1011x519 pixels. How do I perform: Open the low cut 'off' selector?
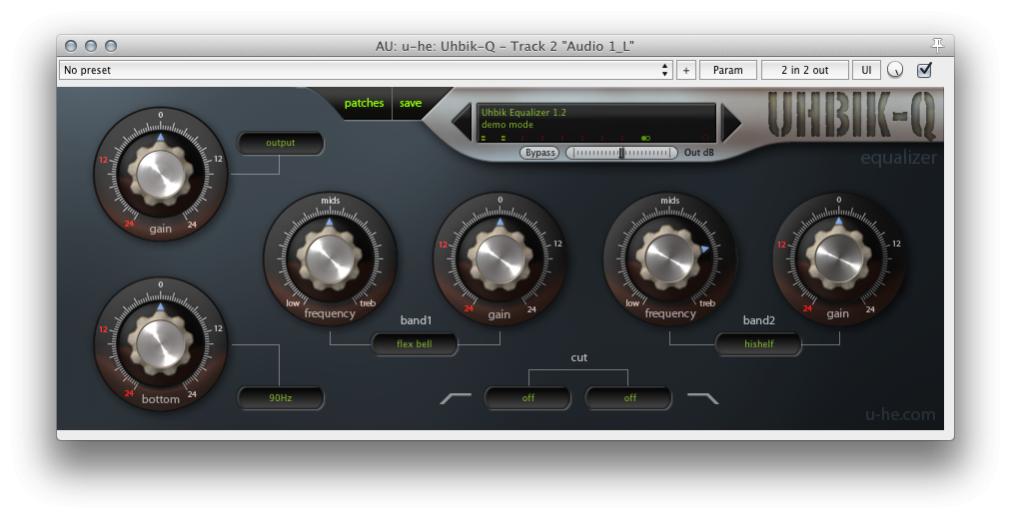[527, 398]
